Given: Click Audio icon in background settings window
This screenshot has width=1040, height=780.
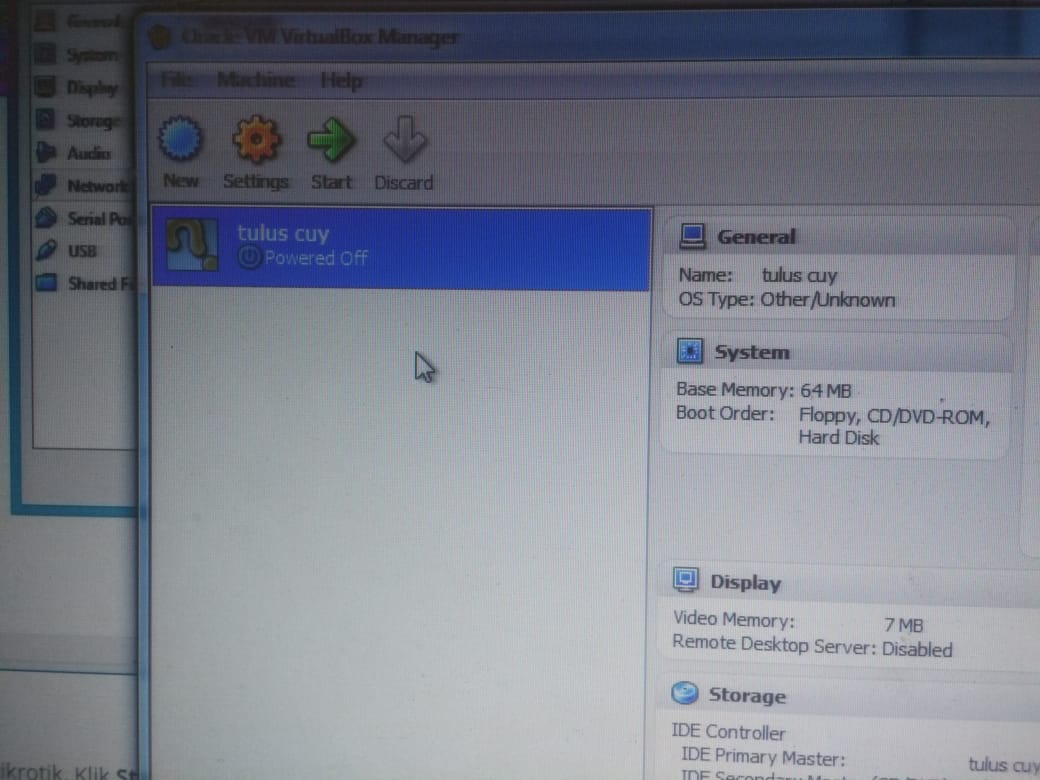Looking at the screenshot, I should point(46,152).
